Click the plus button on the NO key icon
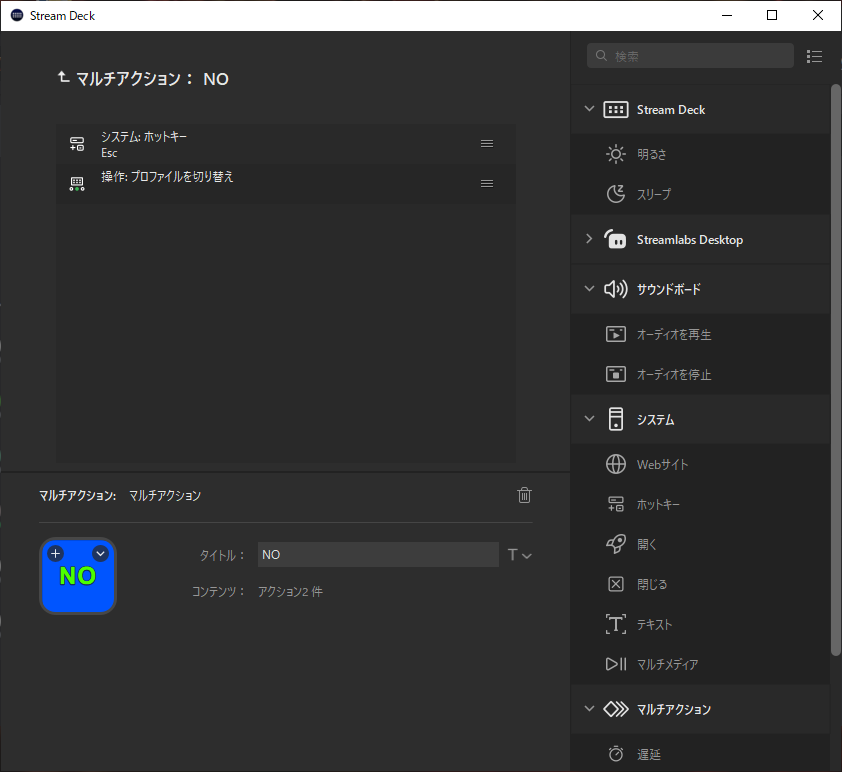Screen dimensions: 842x772 [x=56, y=553]
